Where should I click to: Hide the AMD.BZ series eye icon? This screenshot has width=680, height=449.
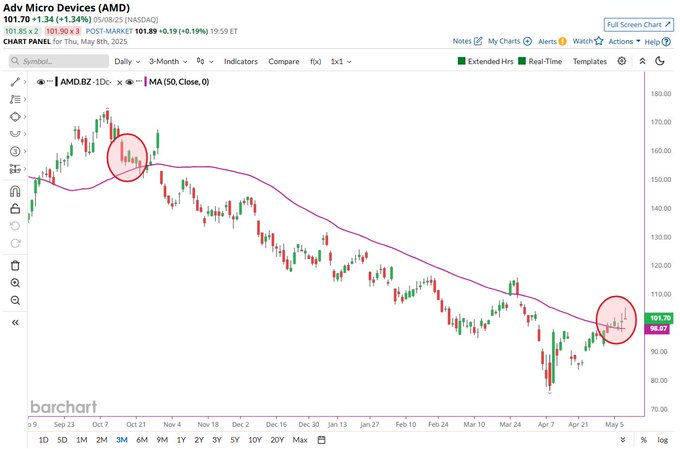click(41, 82)
